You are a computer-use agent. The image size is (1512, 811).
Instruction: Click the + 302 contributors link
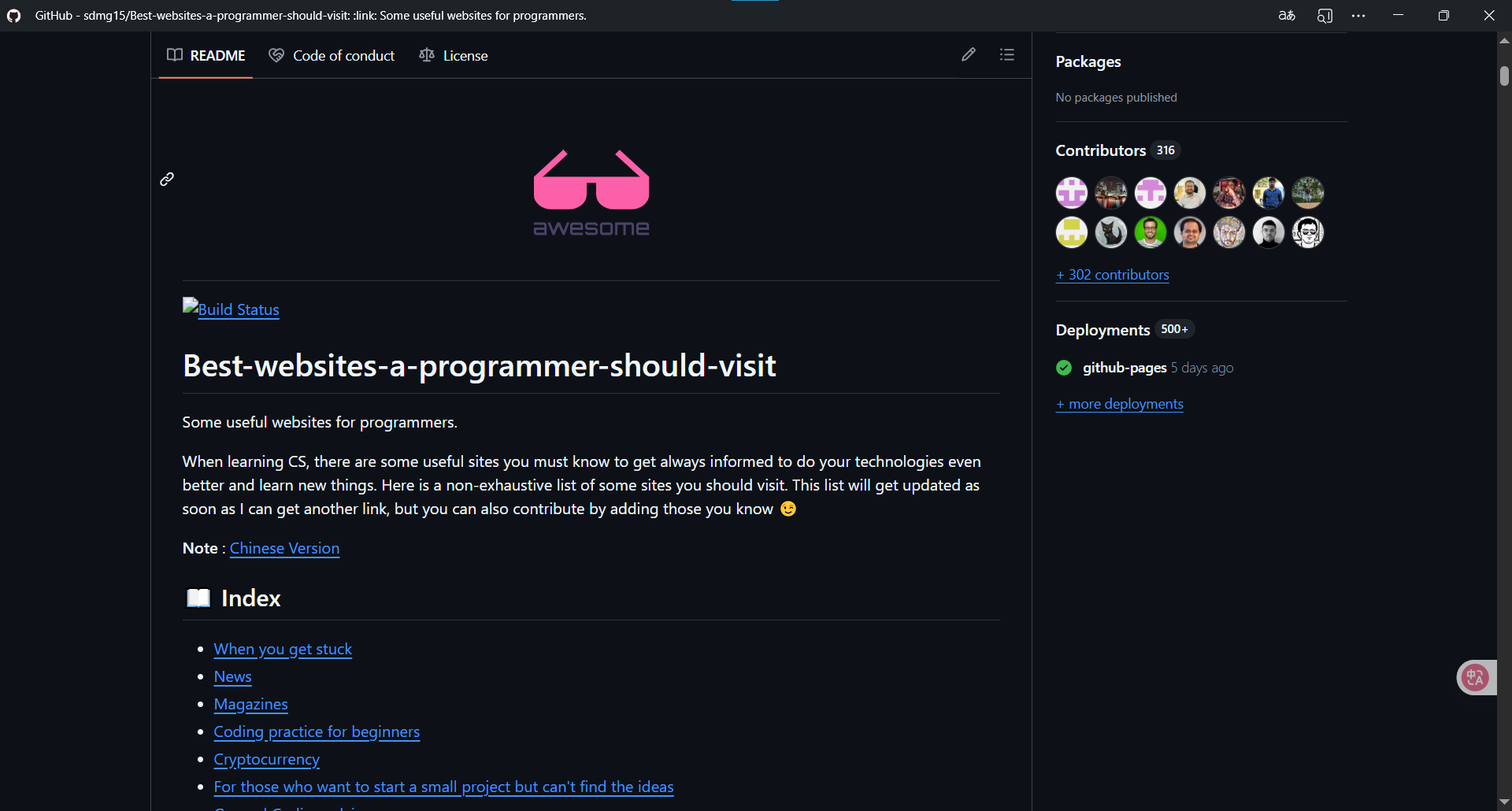coord(1112,275)
